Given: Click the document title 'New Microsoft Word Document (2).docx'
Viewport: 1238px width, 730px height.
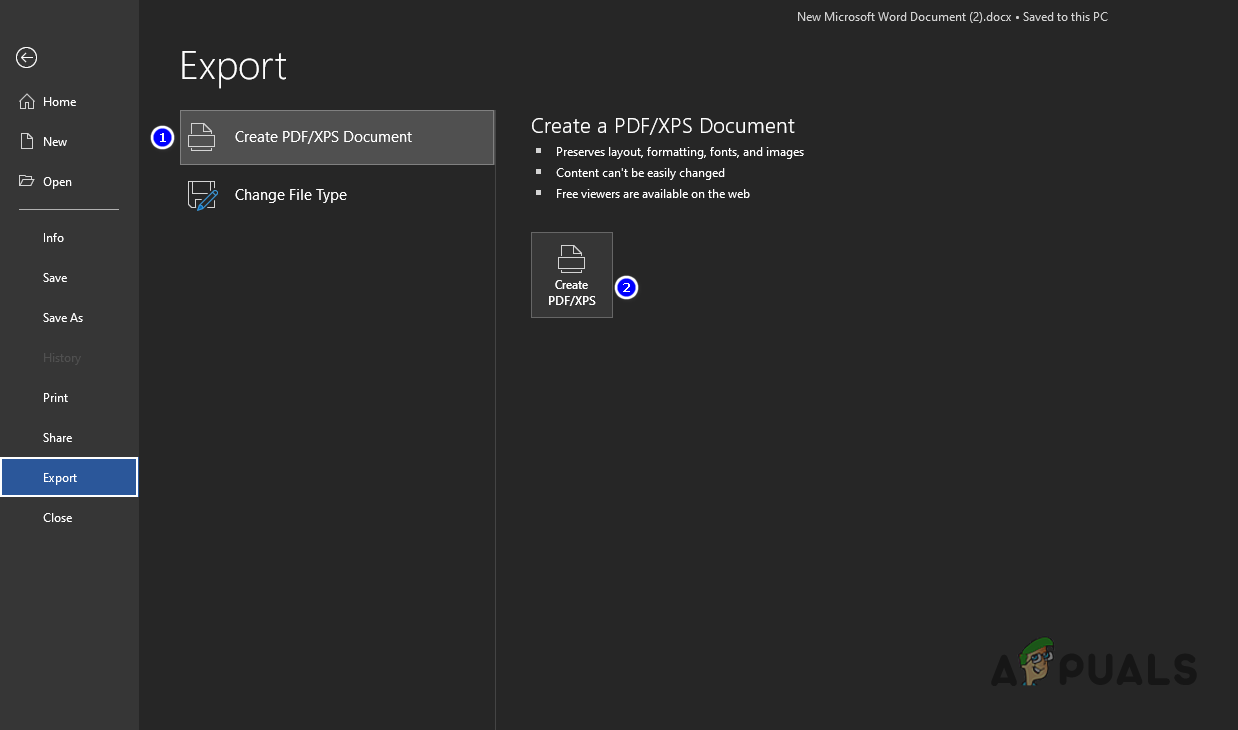Looking at the screenshot, I should pos(903,17).
